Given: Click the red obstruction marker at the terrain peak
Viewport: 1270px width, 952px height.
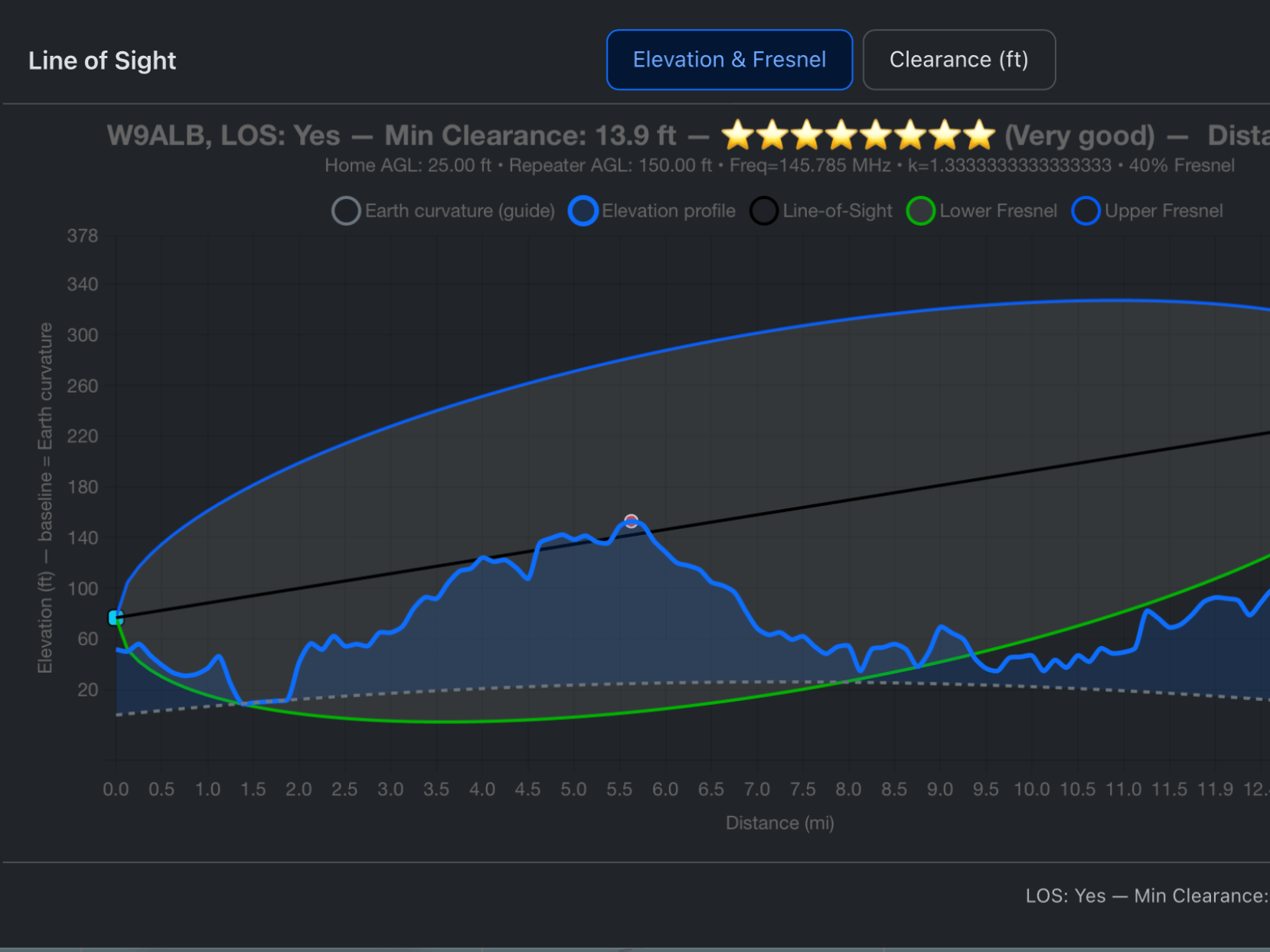Looking at the screenshot, I should click(x=631, y=521).
